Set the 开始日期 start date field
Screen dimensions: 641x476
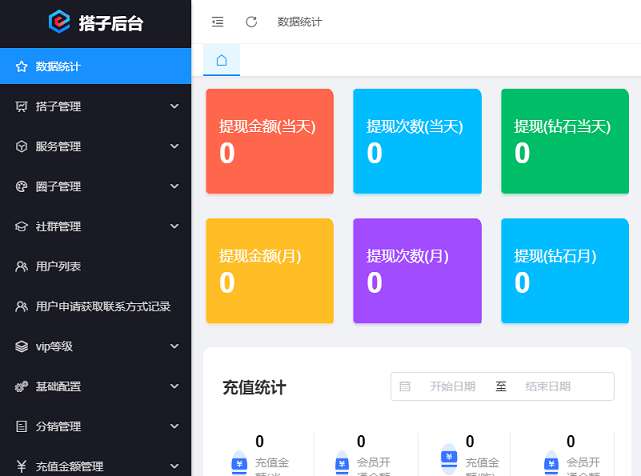pos(453,386)
